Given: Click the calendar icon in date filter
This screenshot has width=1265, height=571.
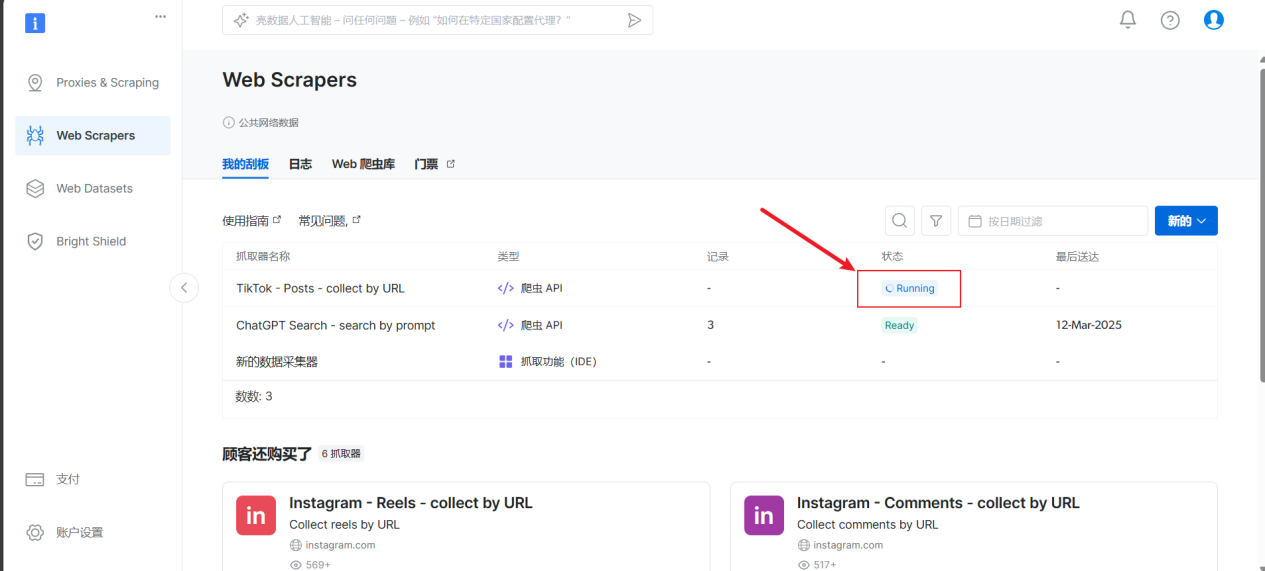Looking at the screenshot, I should pyautogui.click(x=975, y=221).
